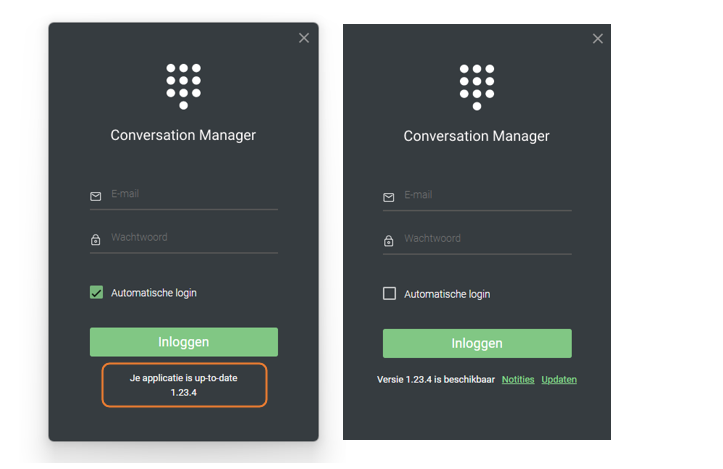Click the 'Je applicatie is up-to-date' message
Screen dimensions: 723x469
[x=184, y=379]
